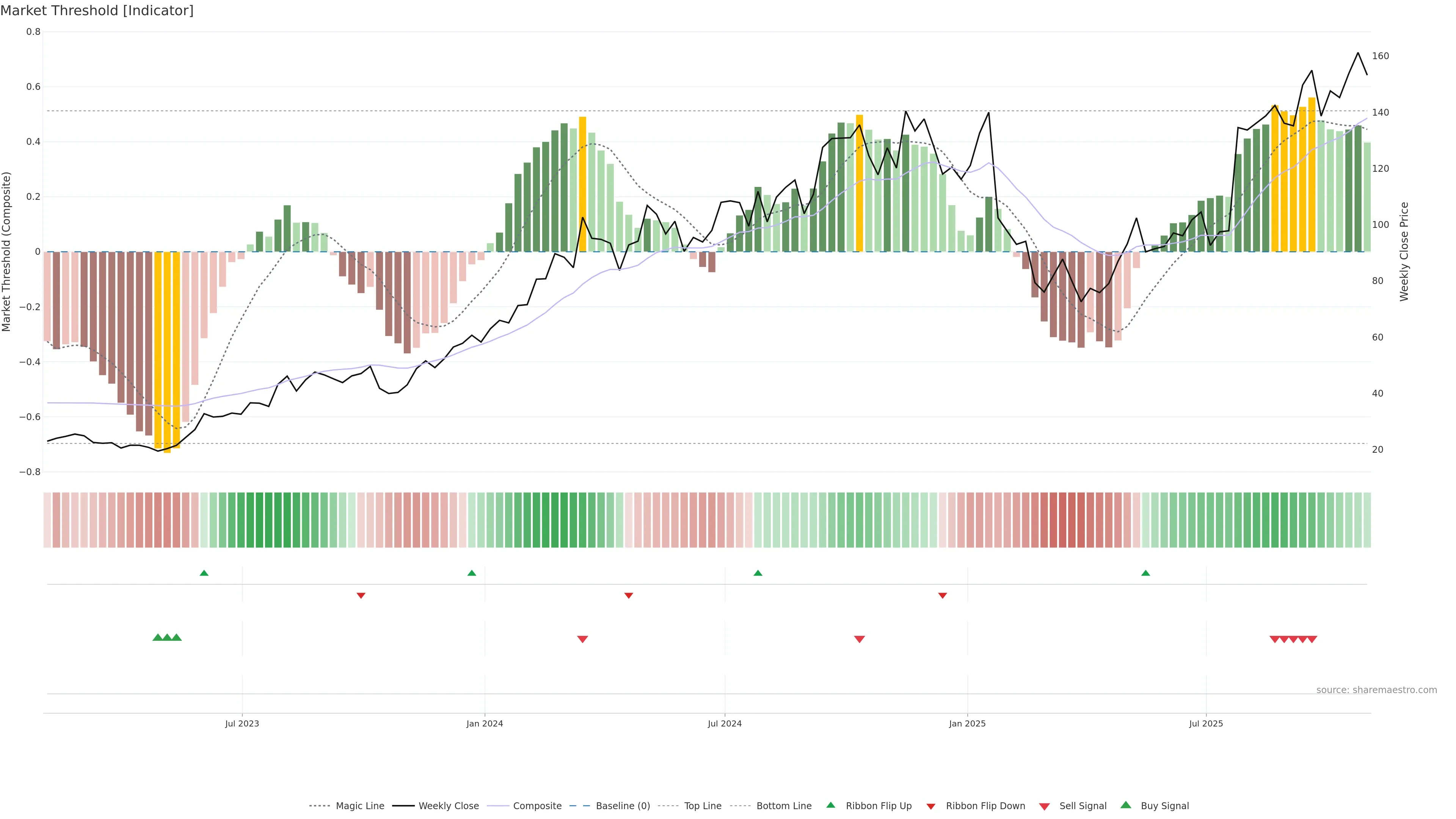Click the red ribbon flip-down marker just before Jan 2025
1456x819 pixels.
tap(942, 596)
